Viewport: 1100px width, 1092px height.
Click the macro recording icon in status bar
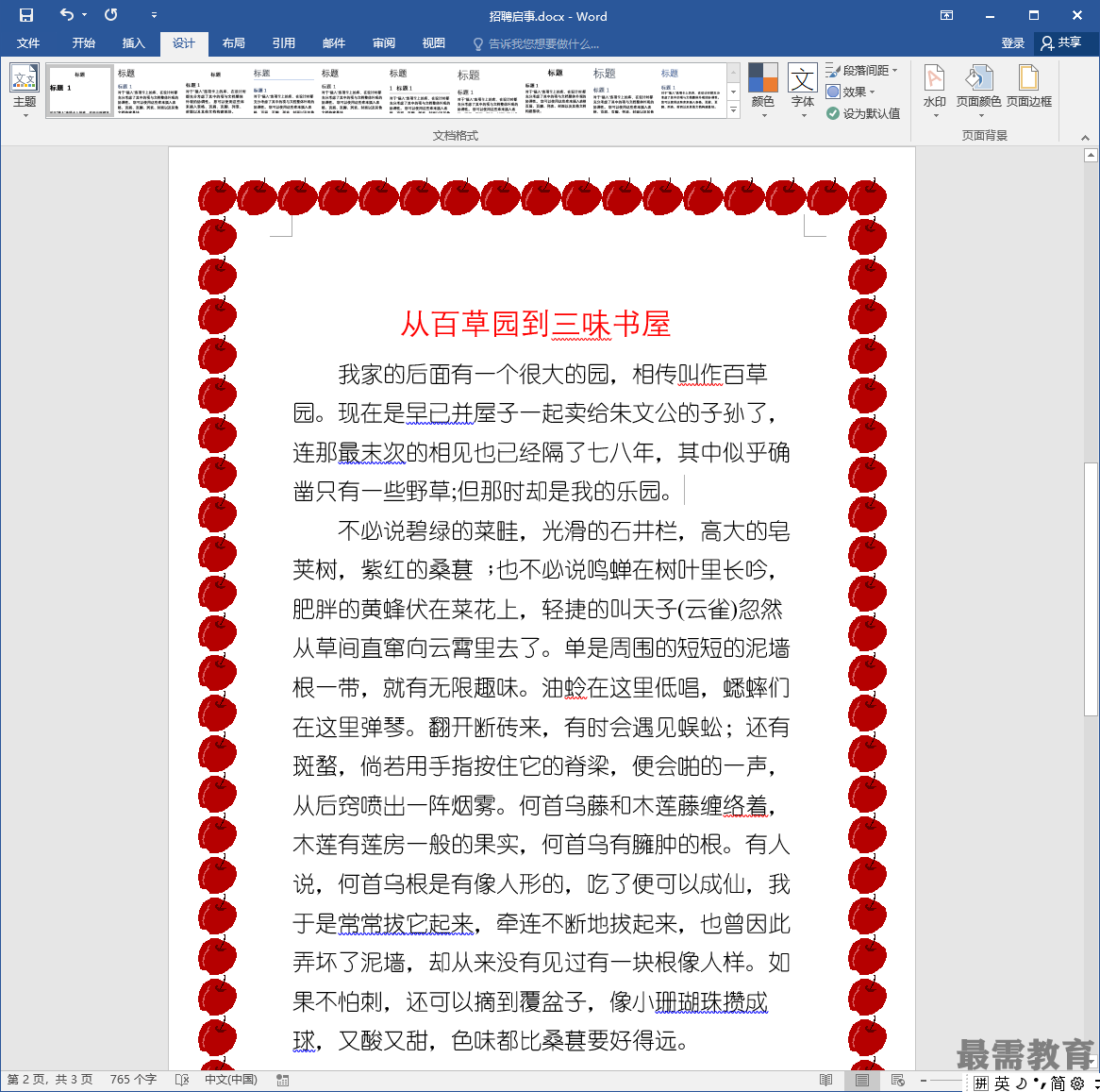pos(283,1080)
